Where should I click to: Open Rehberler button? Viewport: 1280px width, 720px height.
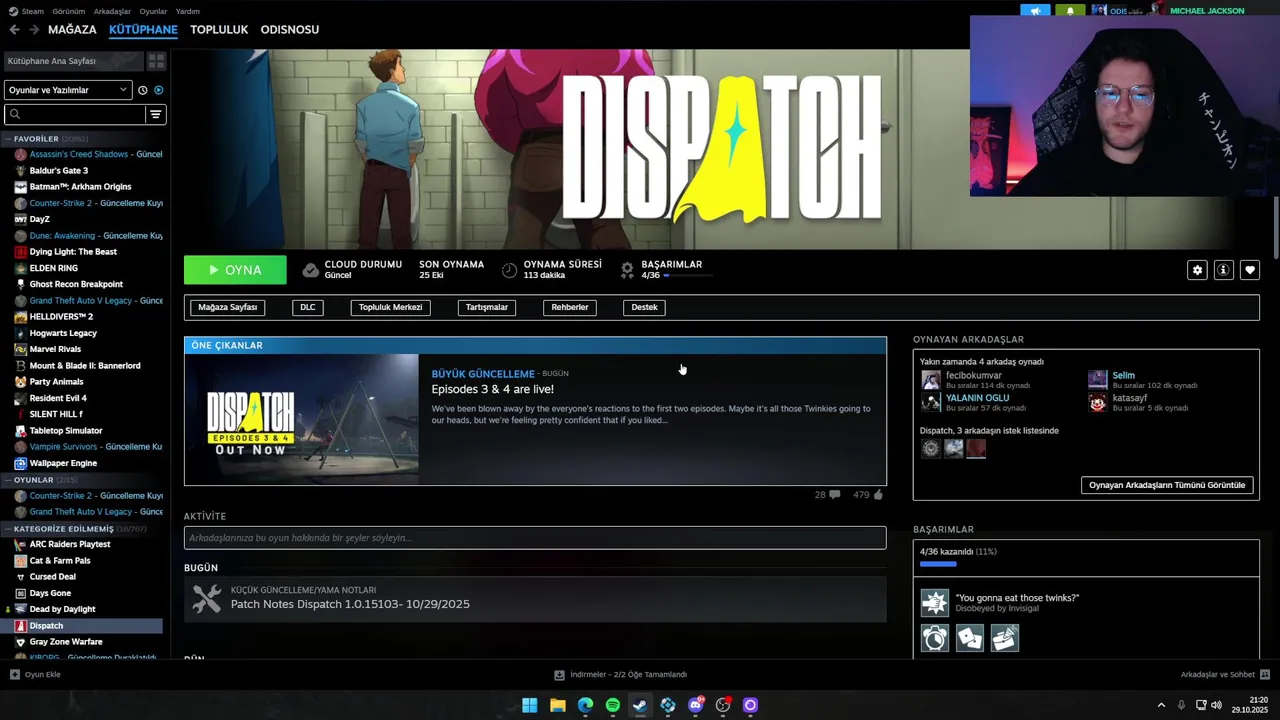tap(570, 307)
